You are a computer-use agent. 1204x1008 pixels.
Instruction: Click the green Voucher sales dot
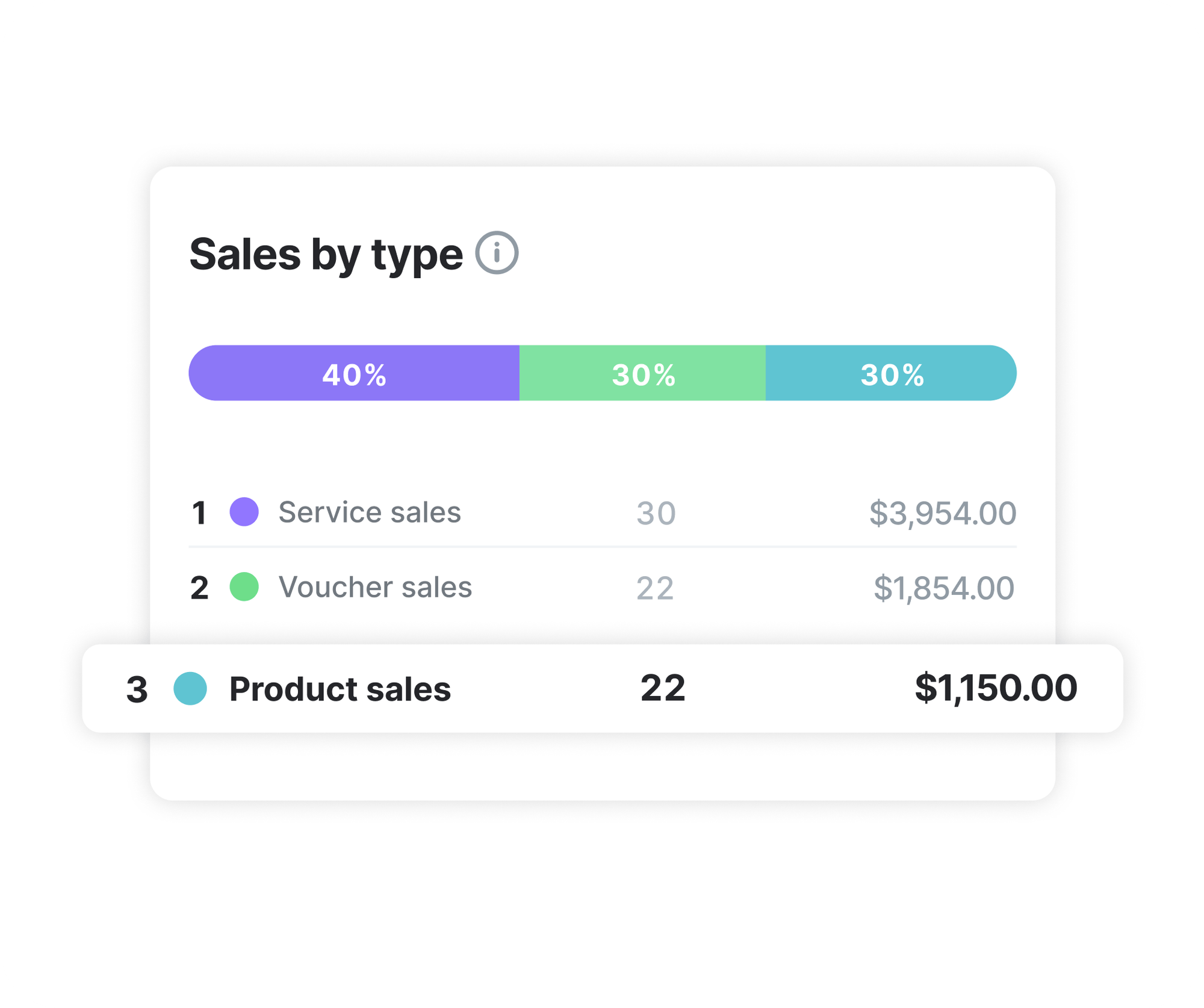point(244,586)
